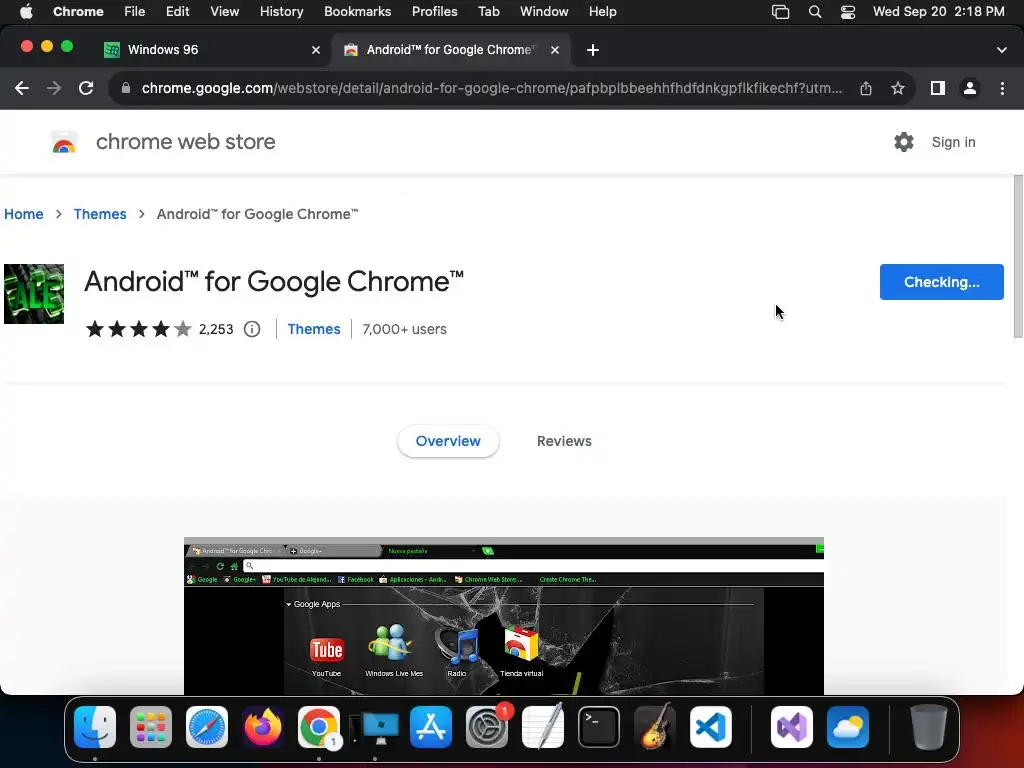The width and height of the screenshot is (1024, 768).
Task: Launch Visual Studio Code from the Dock
Action: coord(711,727)
